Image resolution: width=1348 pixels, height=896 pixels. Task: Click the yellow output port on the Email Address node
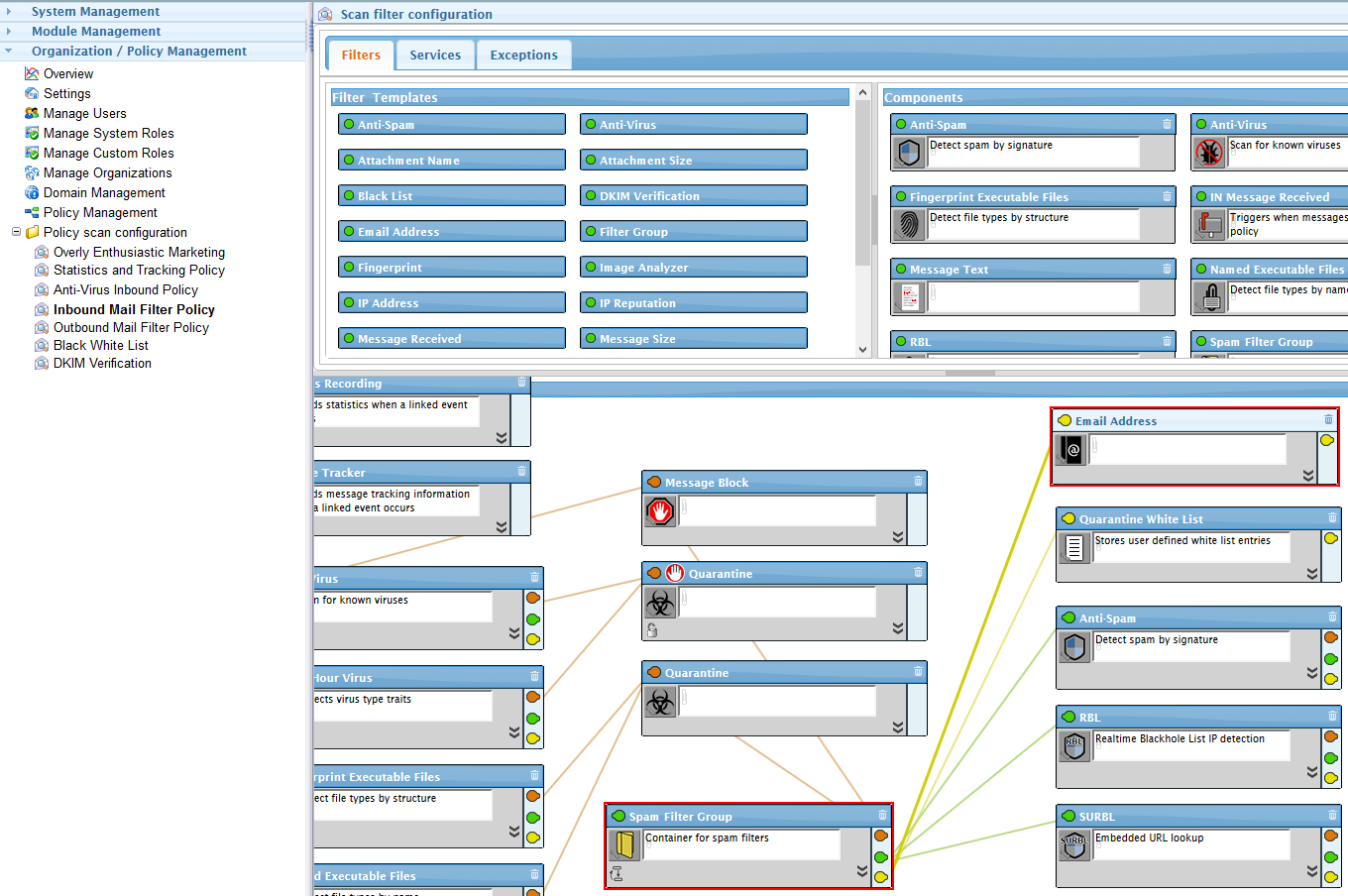coord(1327,440)
